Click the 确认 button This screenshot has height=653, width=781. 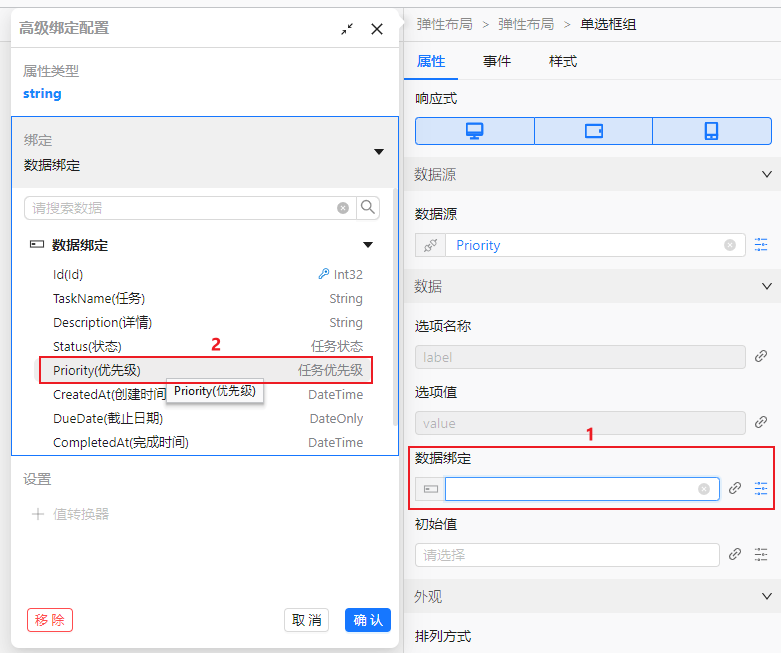click(368, 620)
